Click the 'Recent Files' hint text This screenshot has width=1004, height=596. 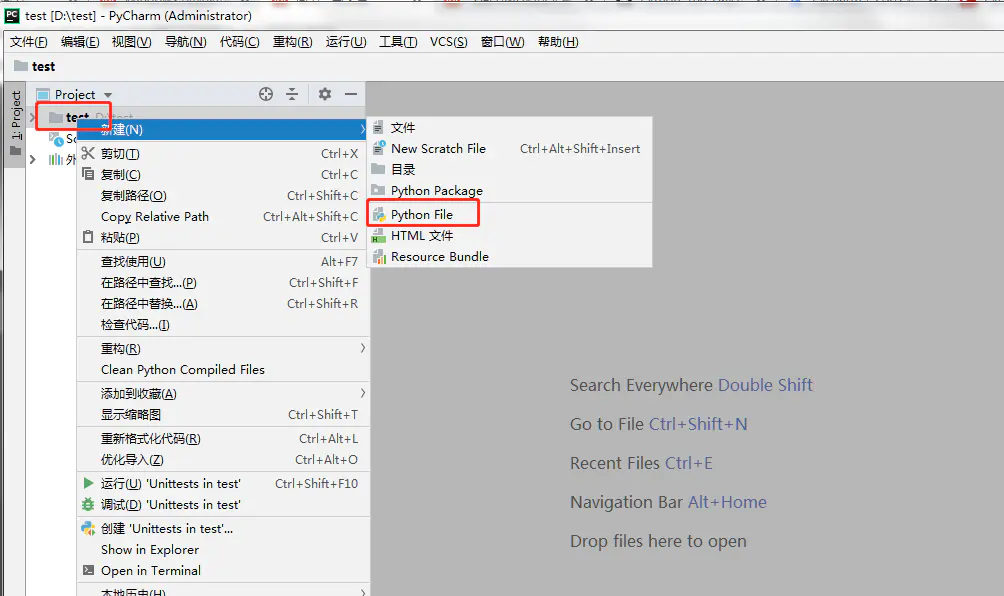pyautogui.click(x=615, y=463)
